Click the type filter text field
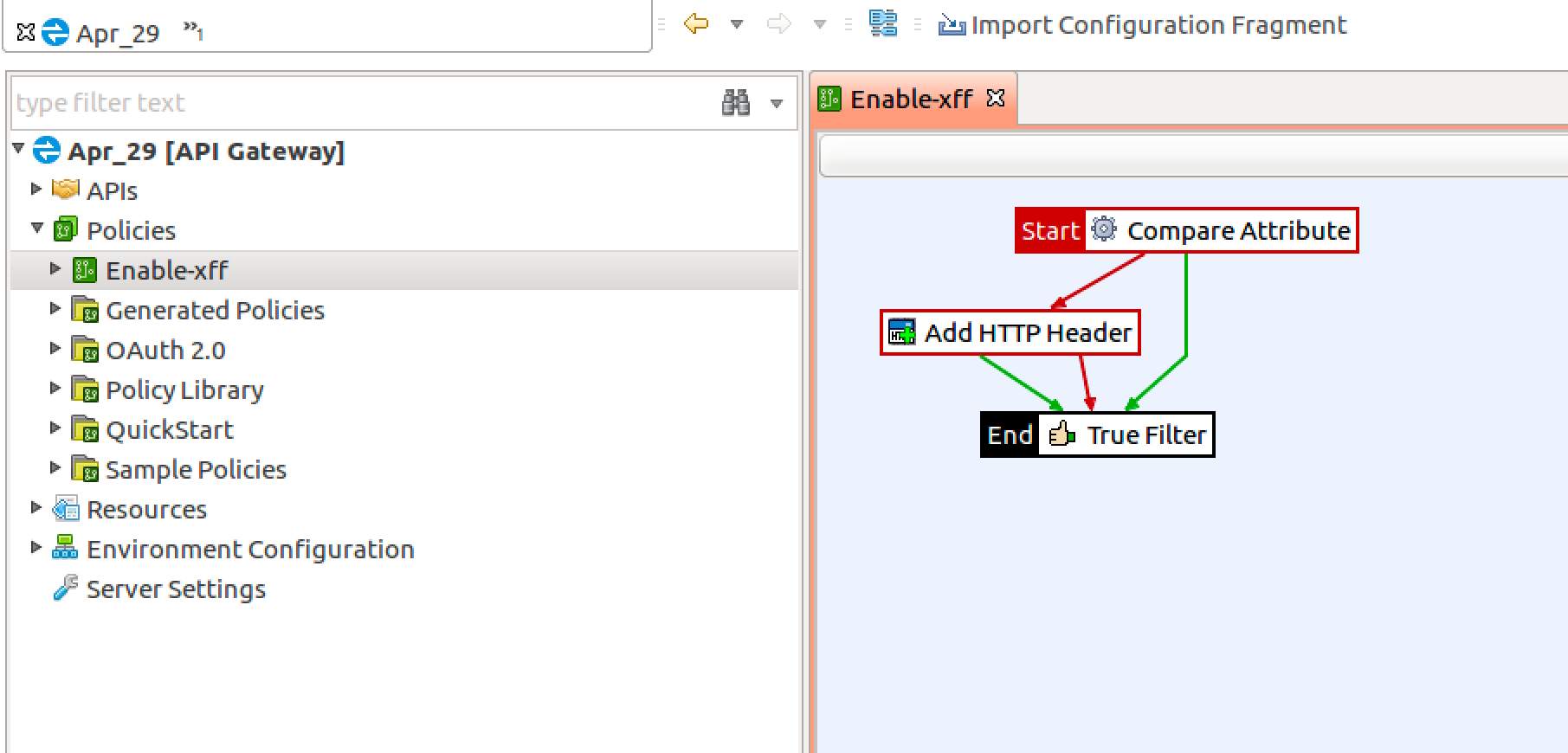 pyautogui.click(x=364, y=103)
